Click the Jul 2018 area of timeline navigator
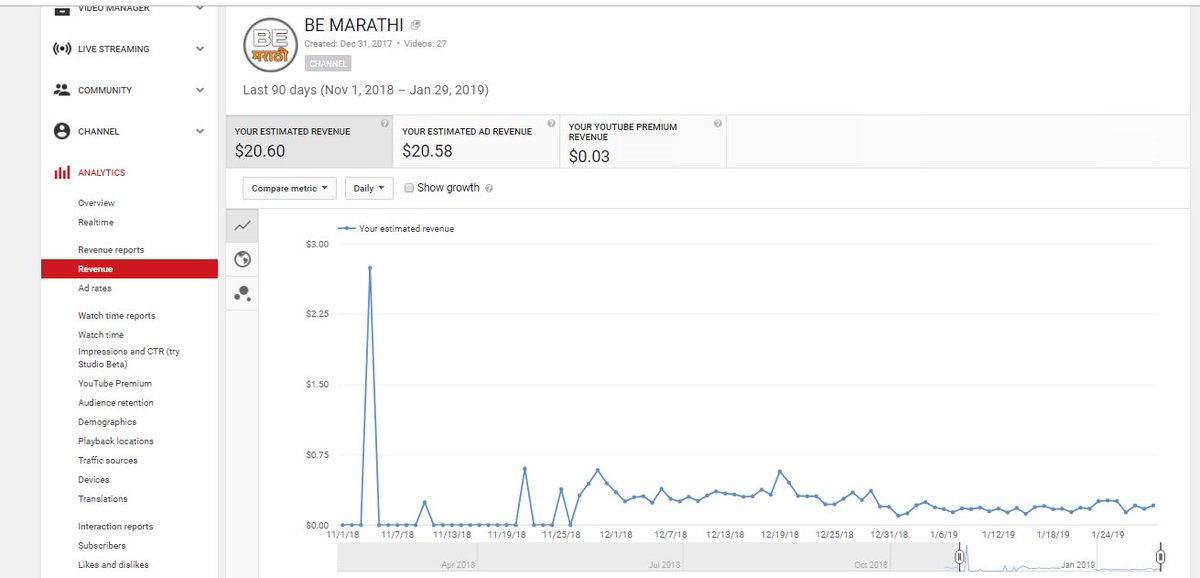Screen dimensions: 1200x578 666,565
